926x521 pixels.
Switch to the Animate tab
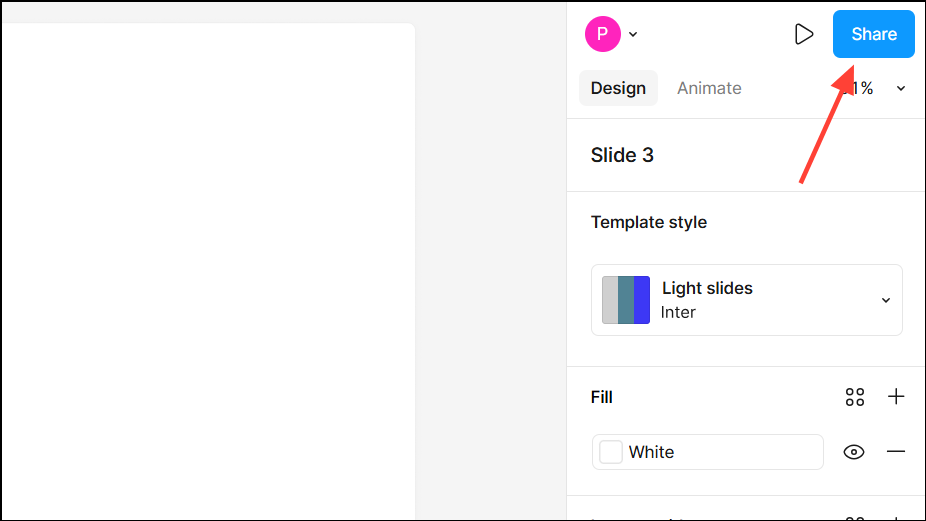coord(709,88)
